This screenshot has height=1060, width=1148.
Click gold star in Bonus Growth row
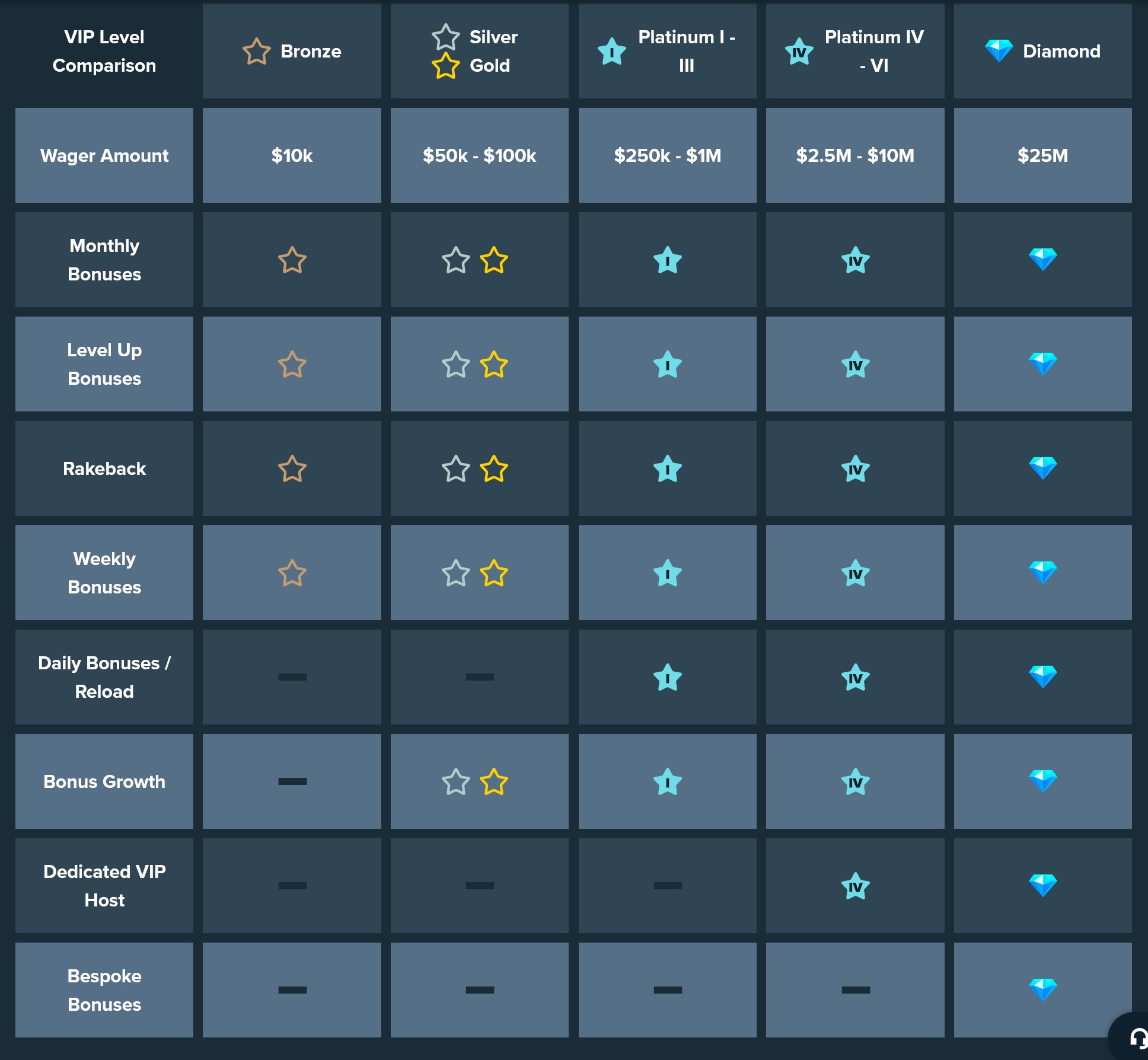tap(494, 782)
